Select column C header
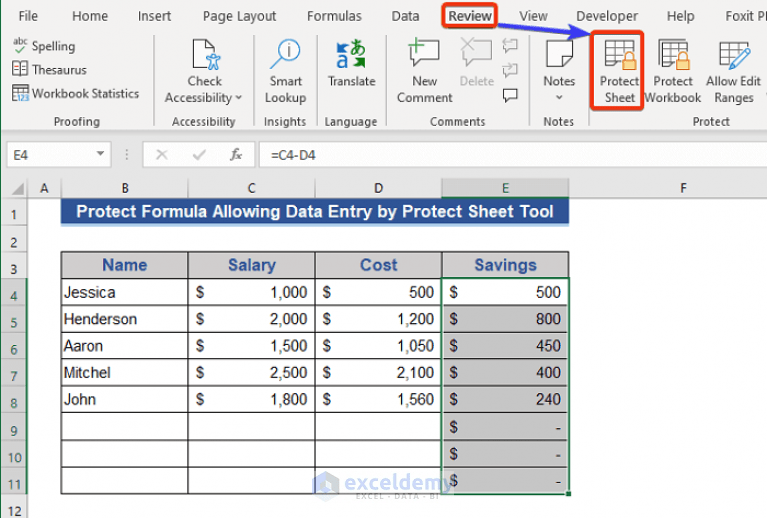 [251, 188]
